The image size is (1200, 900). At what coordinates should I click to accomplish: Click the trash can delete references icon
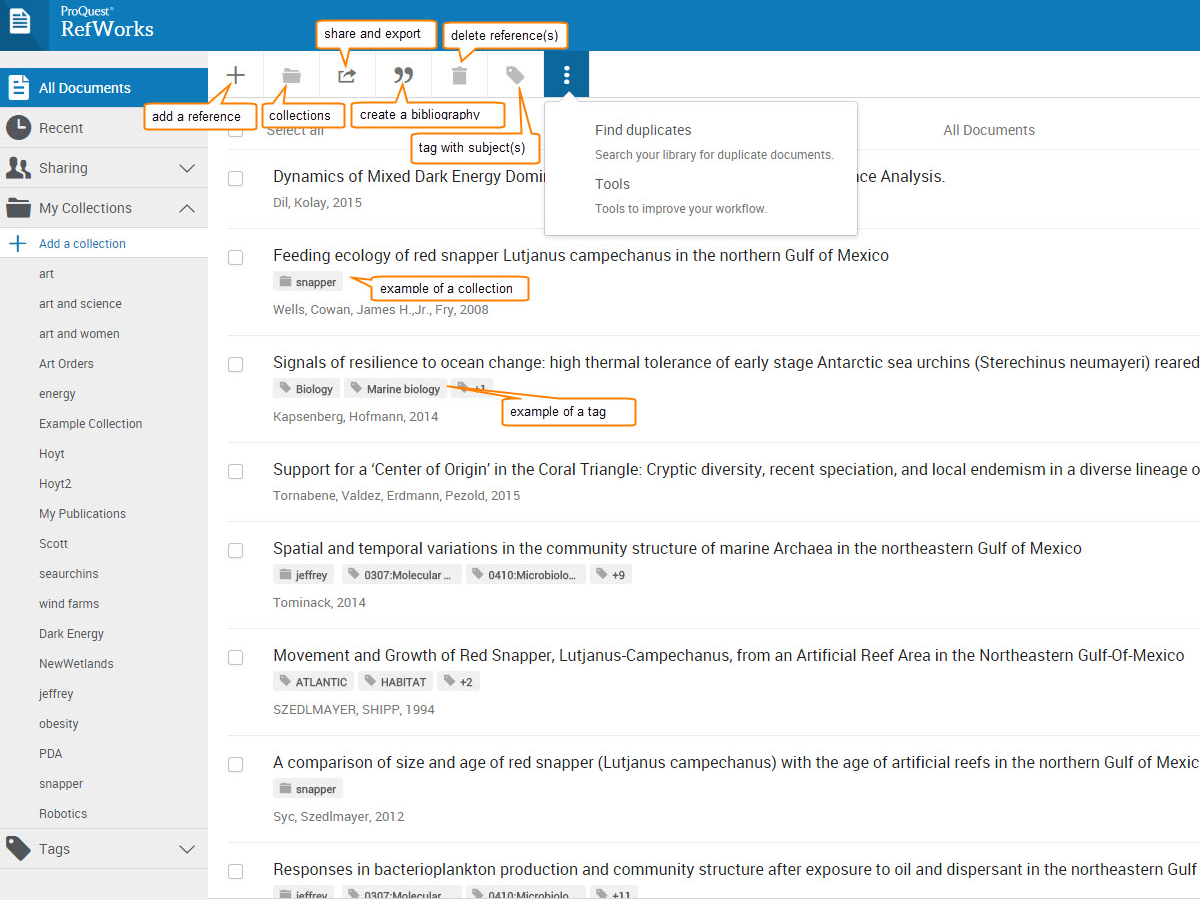(x=459, y=75)
